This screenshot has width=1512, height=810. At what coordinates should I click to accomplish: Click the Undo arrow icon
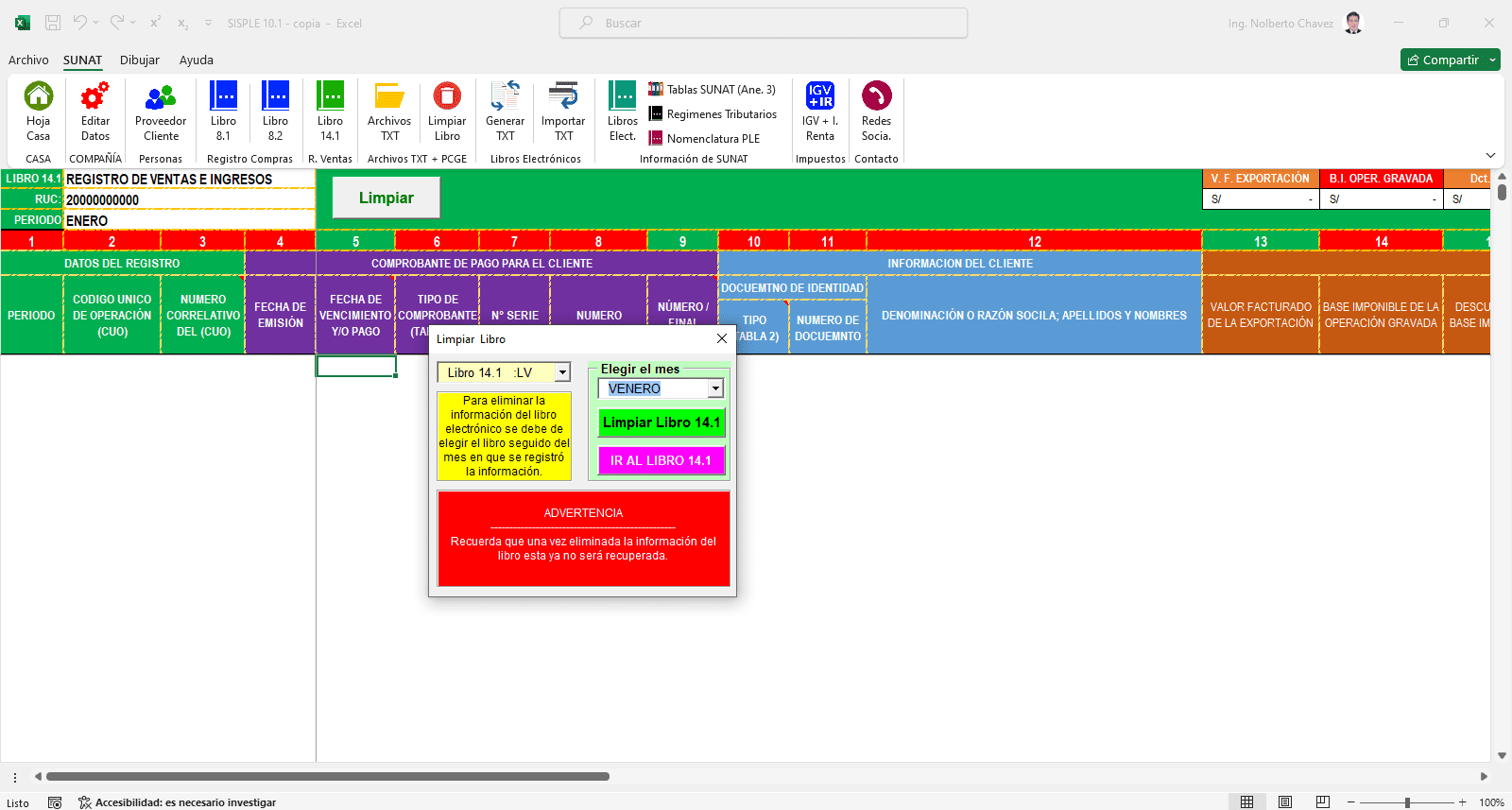pos(80,22)
